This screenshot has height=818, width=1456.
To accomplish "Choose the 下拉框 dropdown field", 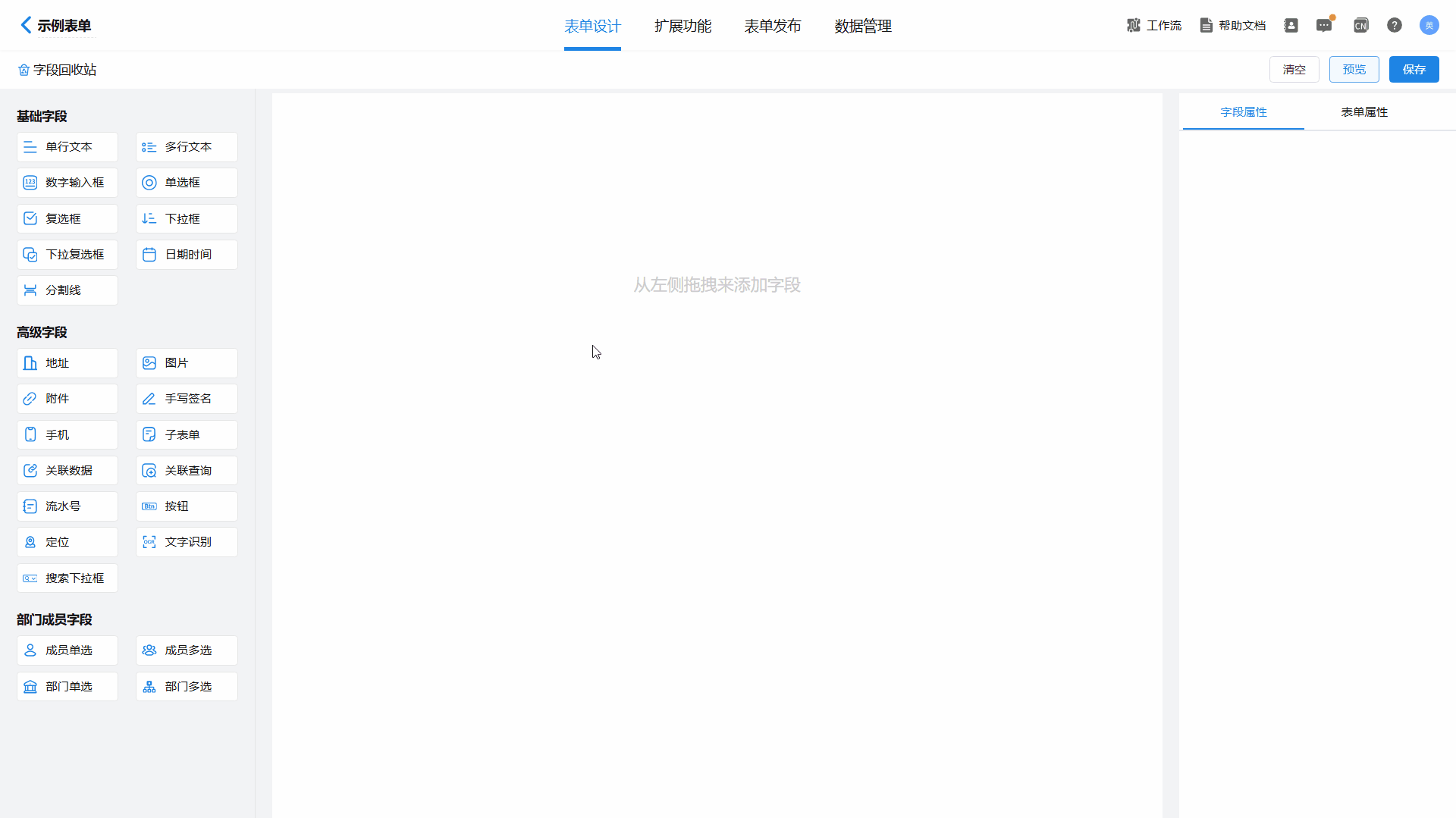I will click(187, 219).
